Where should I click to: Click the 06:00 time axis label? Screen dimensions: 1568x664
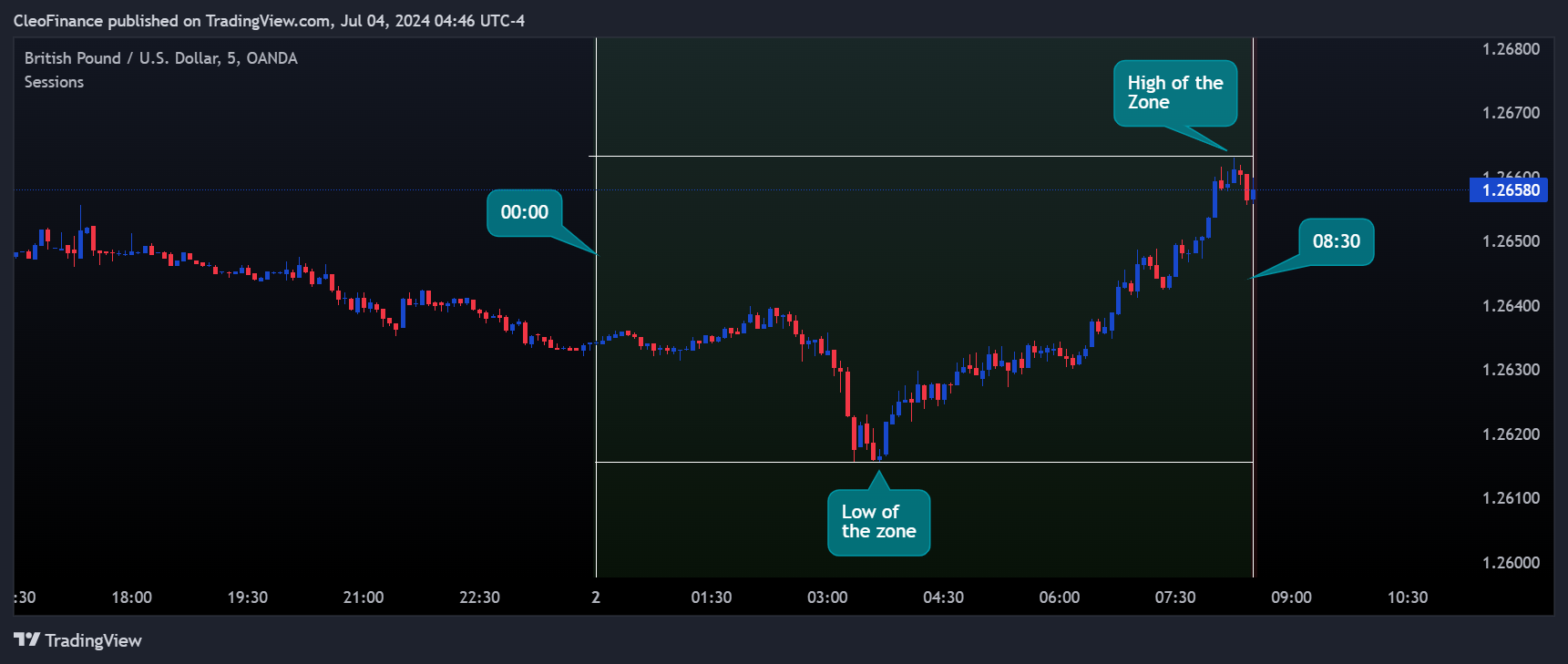point(1060,598)
